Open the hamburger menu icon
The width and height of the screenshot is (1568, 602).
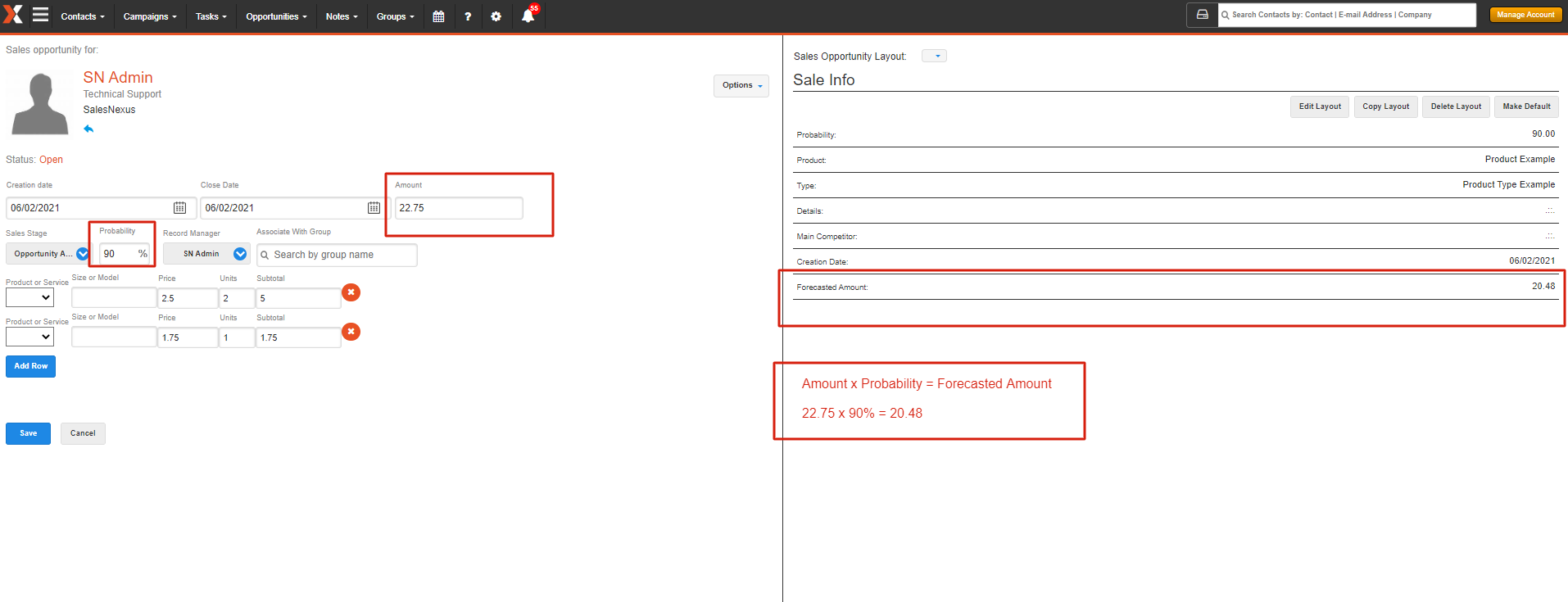coord(40,15)
